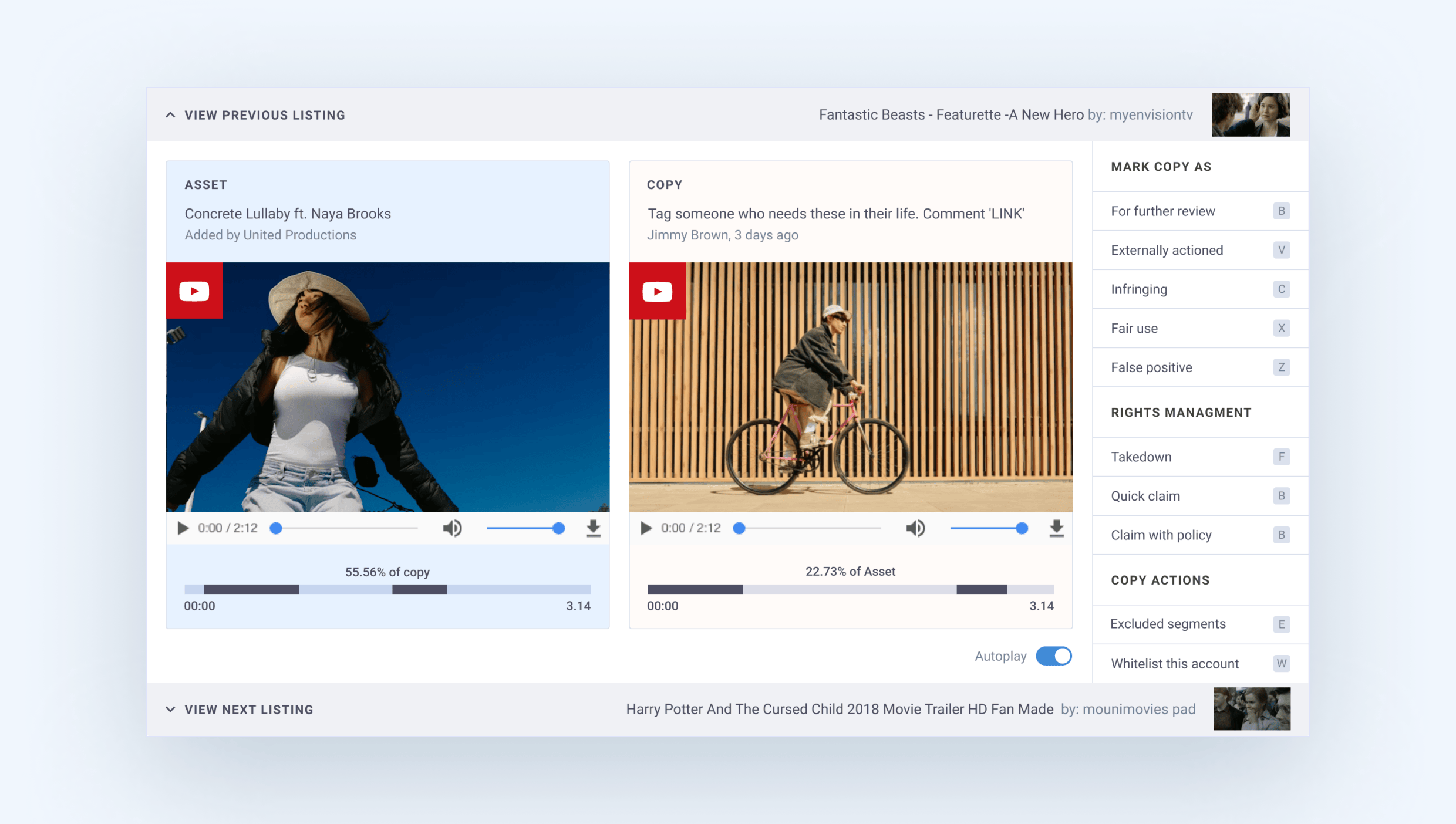Viewport: 1456px width, 824px height.
Task: Play the Asset video
Action: click(183, 528)
